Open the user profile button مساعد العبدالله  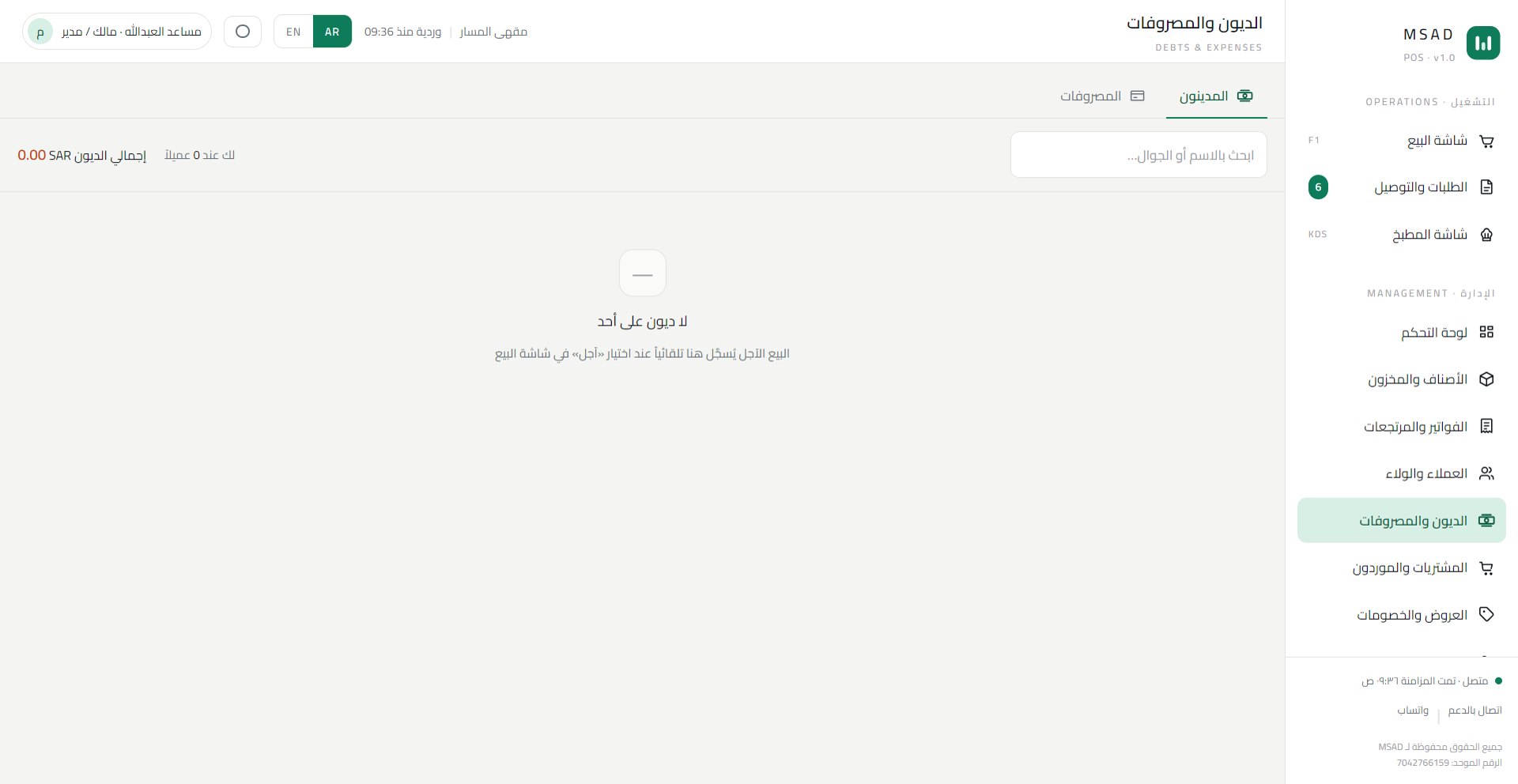pyautogui.click(x=117, y=32)
